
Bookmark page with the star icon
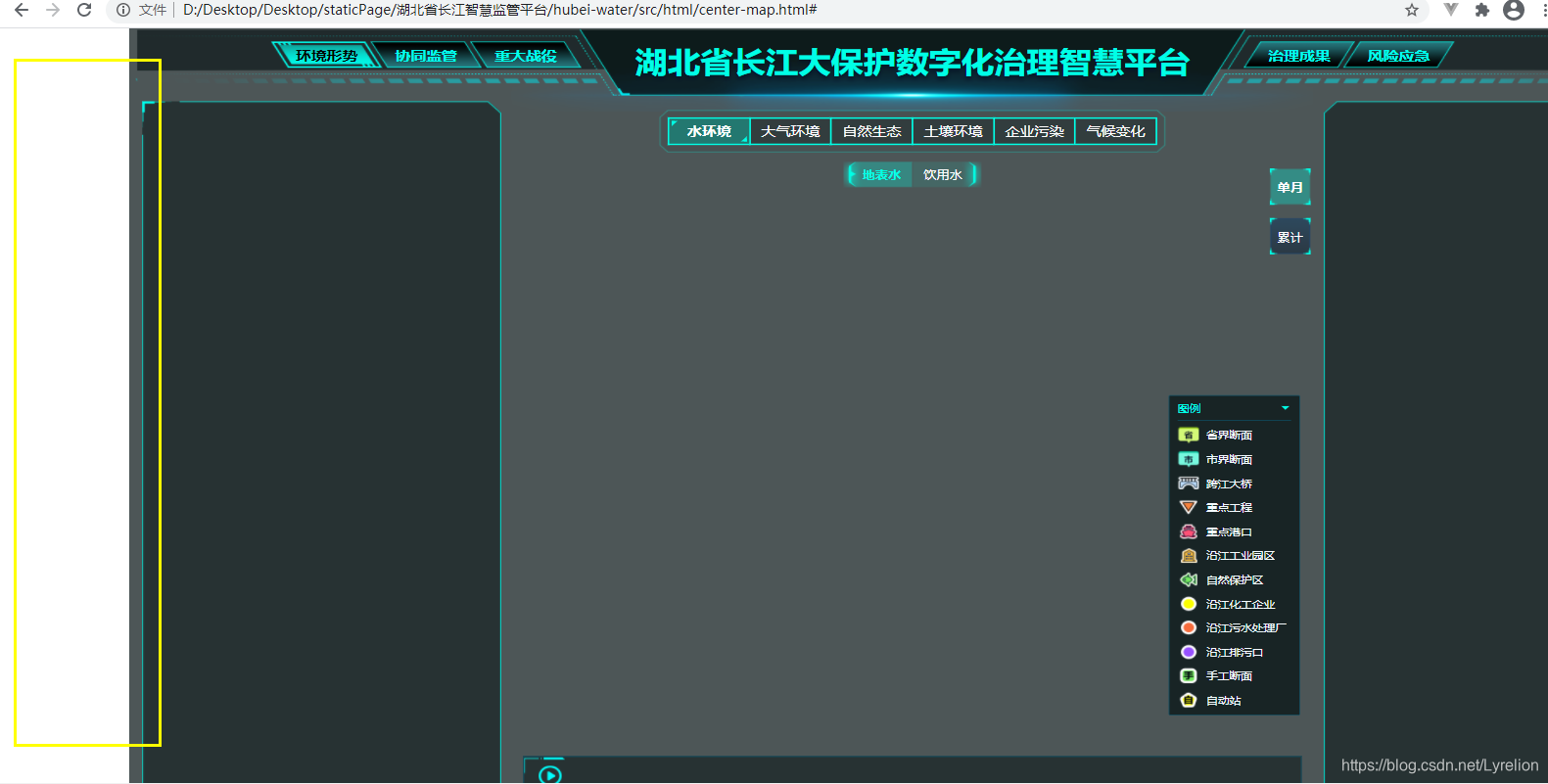click(1412, 10)
